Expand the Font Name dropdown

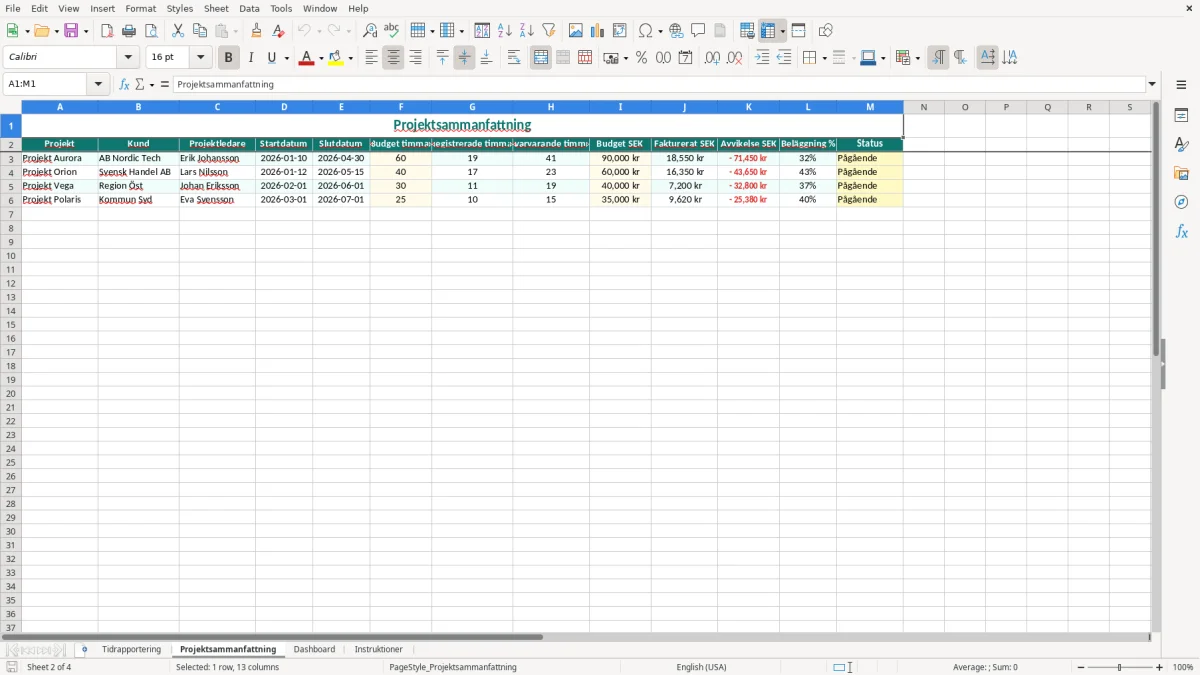128,58
